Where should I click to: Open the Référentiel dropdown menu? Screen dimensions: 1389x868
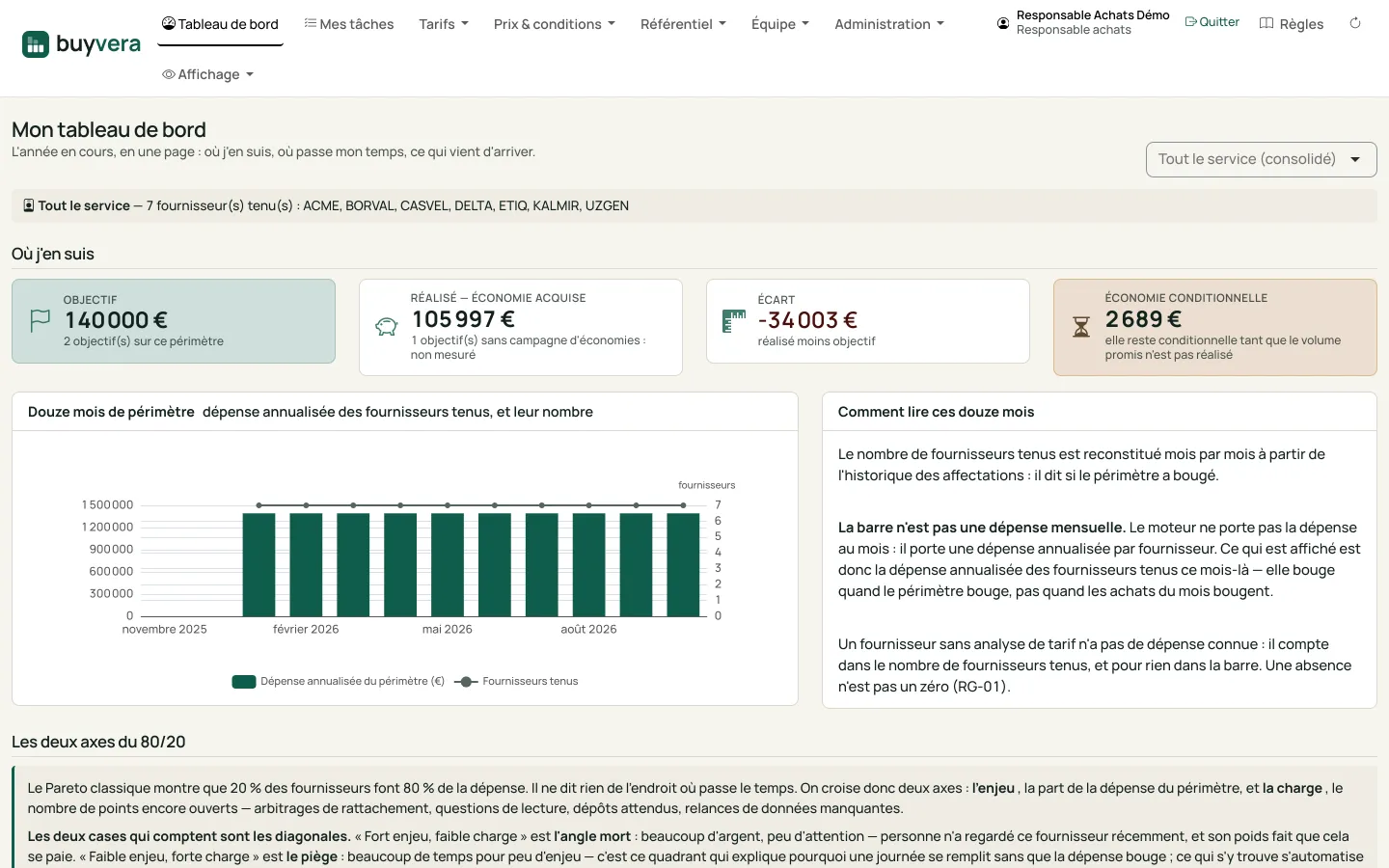point(683,24)
